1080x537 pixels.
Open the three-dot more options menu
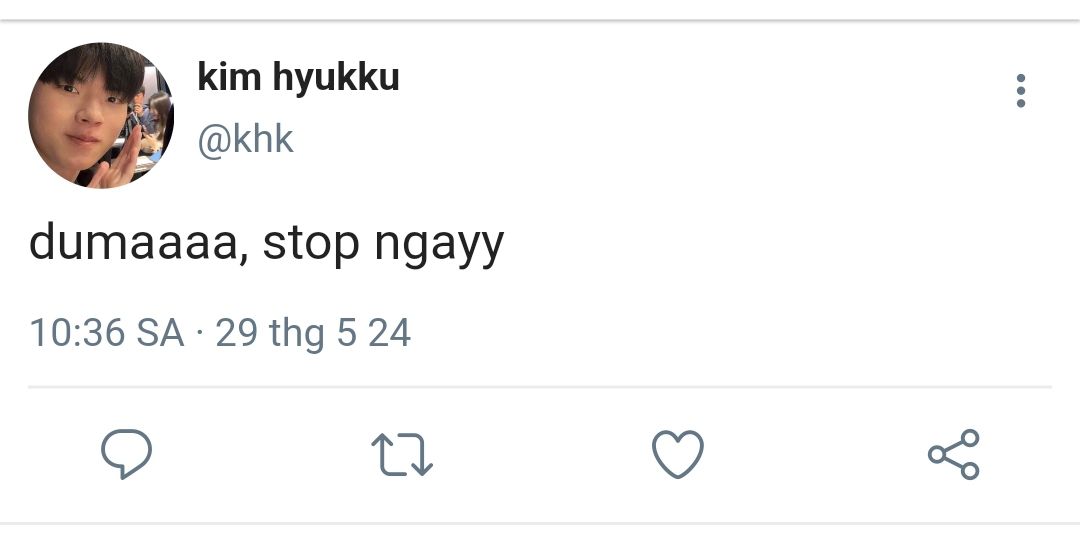(x=1020, y=91)
